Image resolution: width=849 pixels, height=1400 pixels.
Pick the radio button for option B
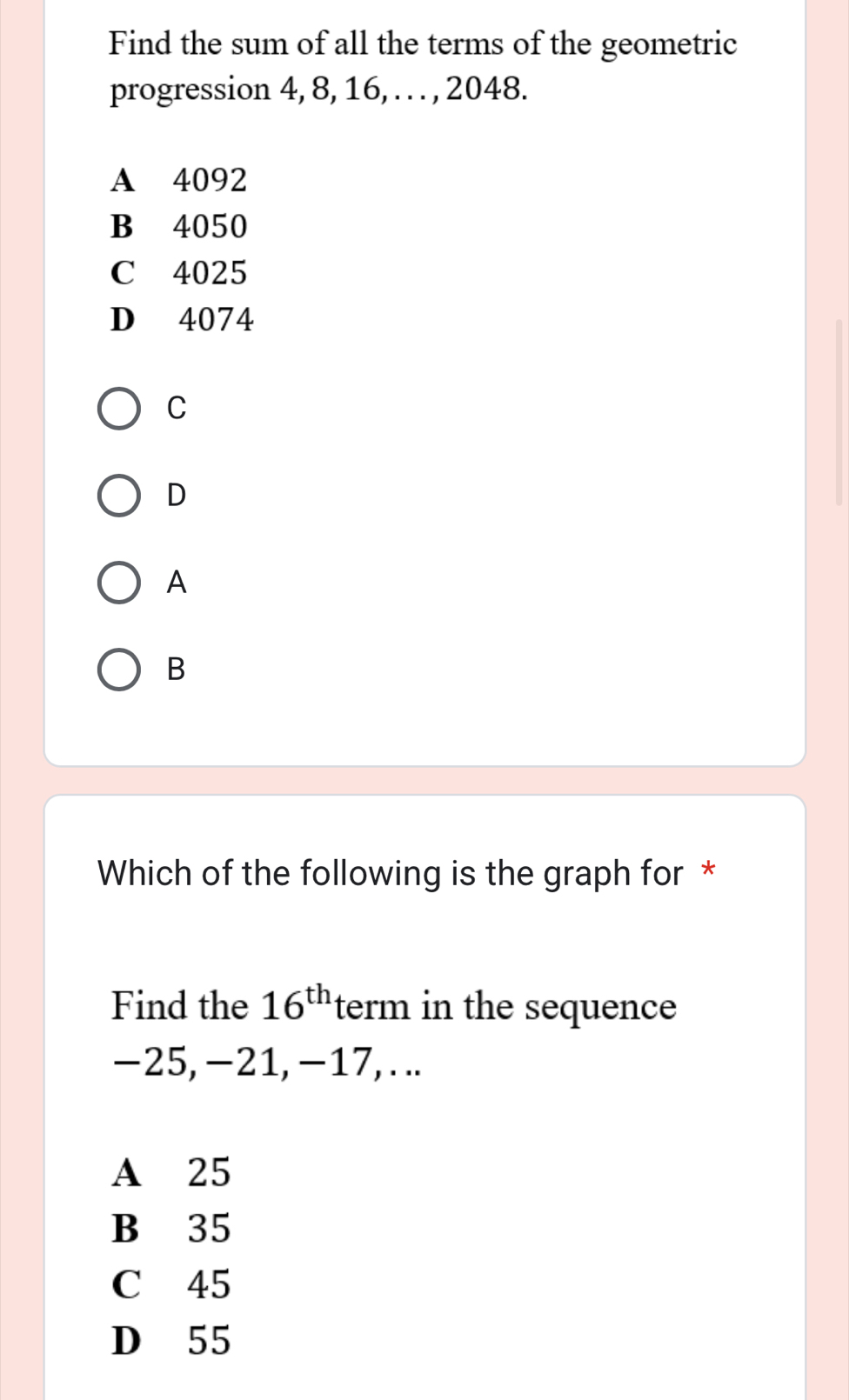[118, 670]
